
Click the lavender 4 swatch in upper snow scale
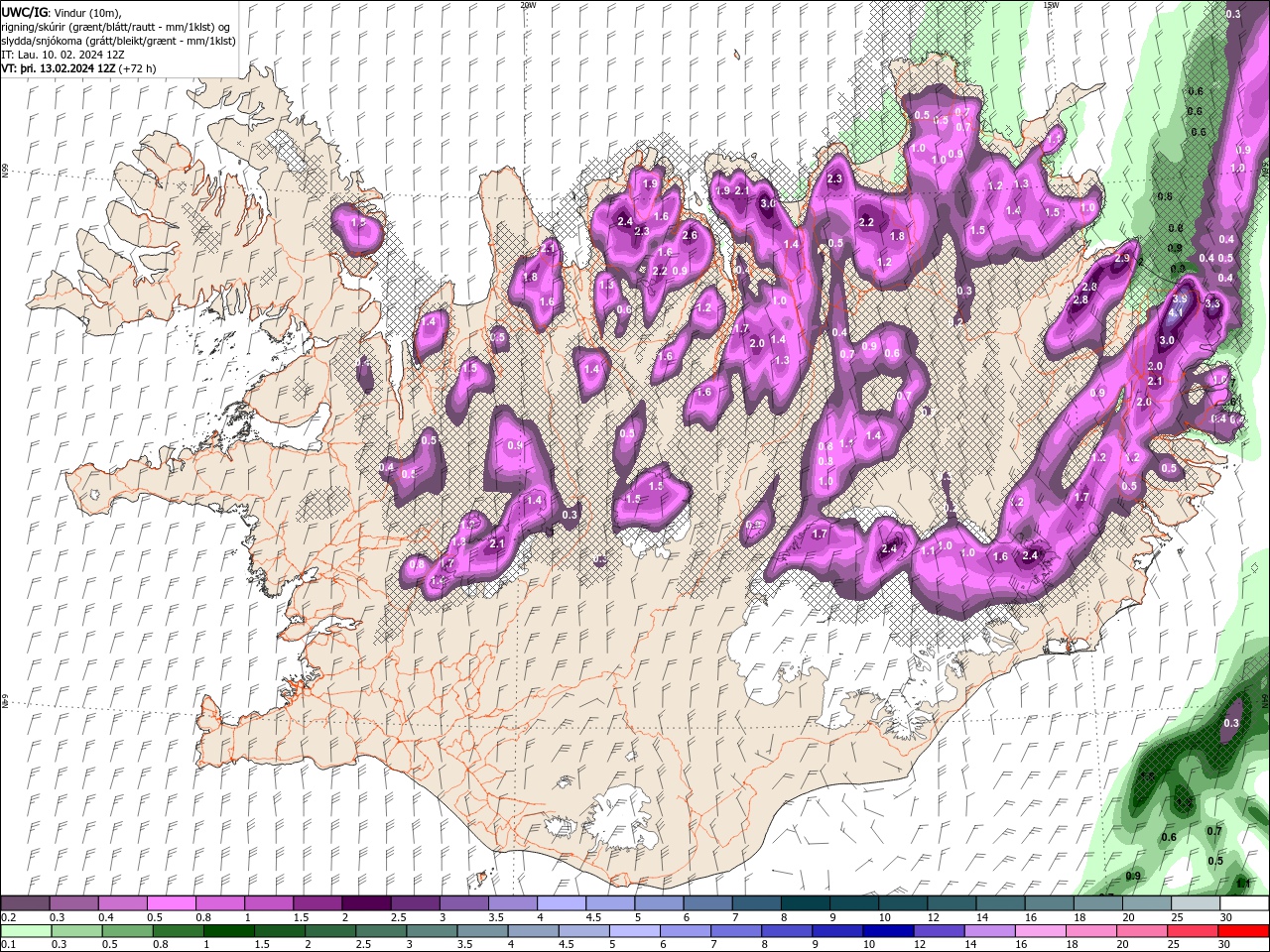pyautogui.click(x=562, y=903)
